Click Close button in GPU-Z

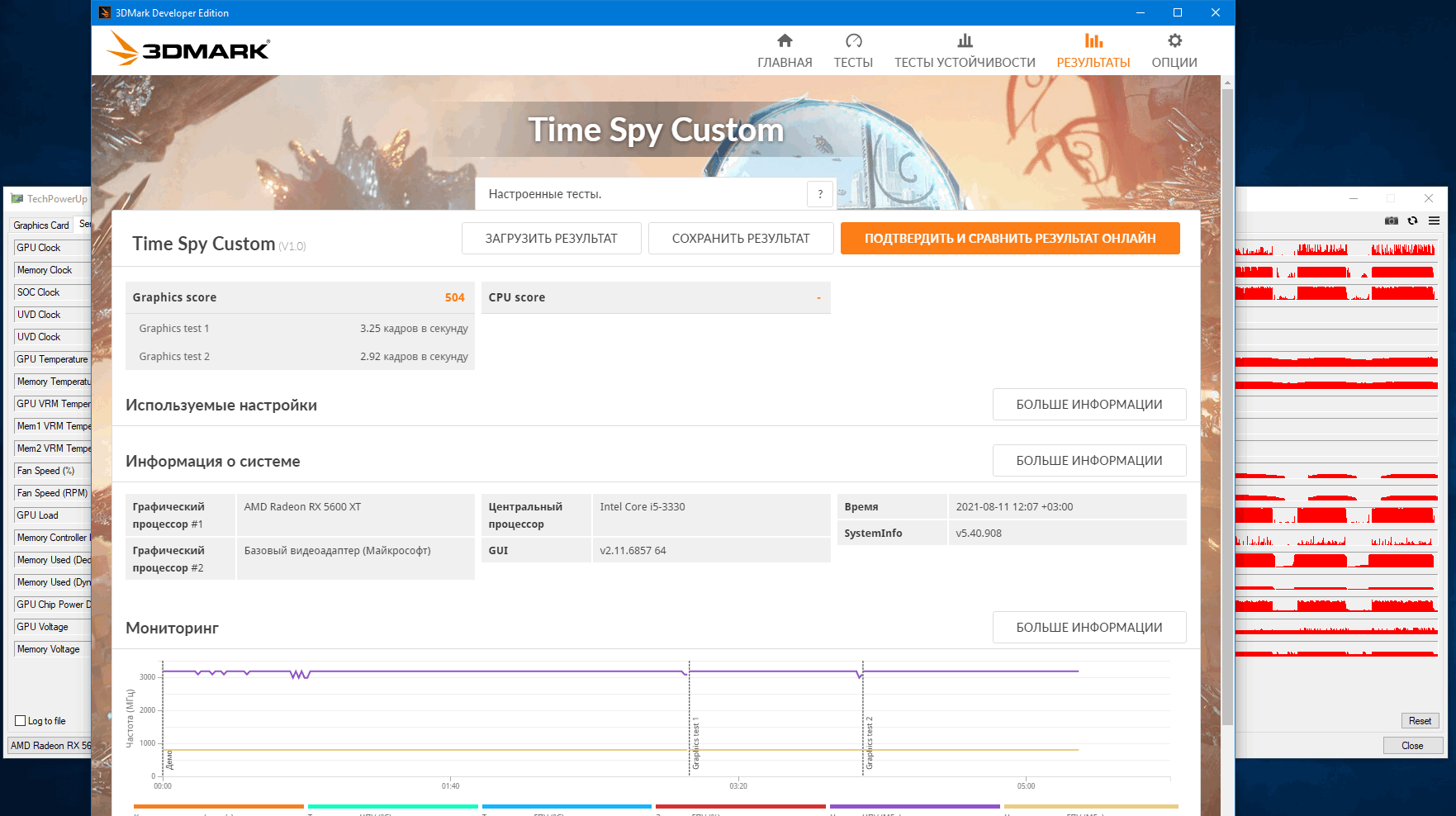pyautogui.click(x=1412, y=746)
